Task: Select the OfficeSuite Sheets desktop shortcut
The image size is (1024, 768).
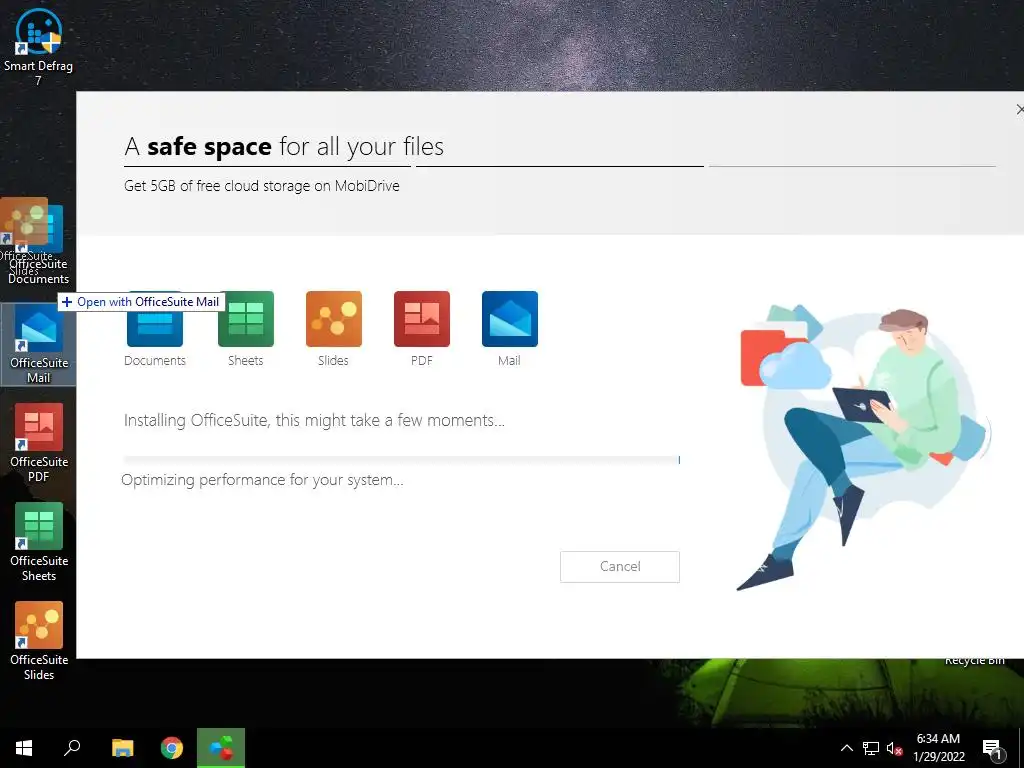Action: click(x=39, y=543)
